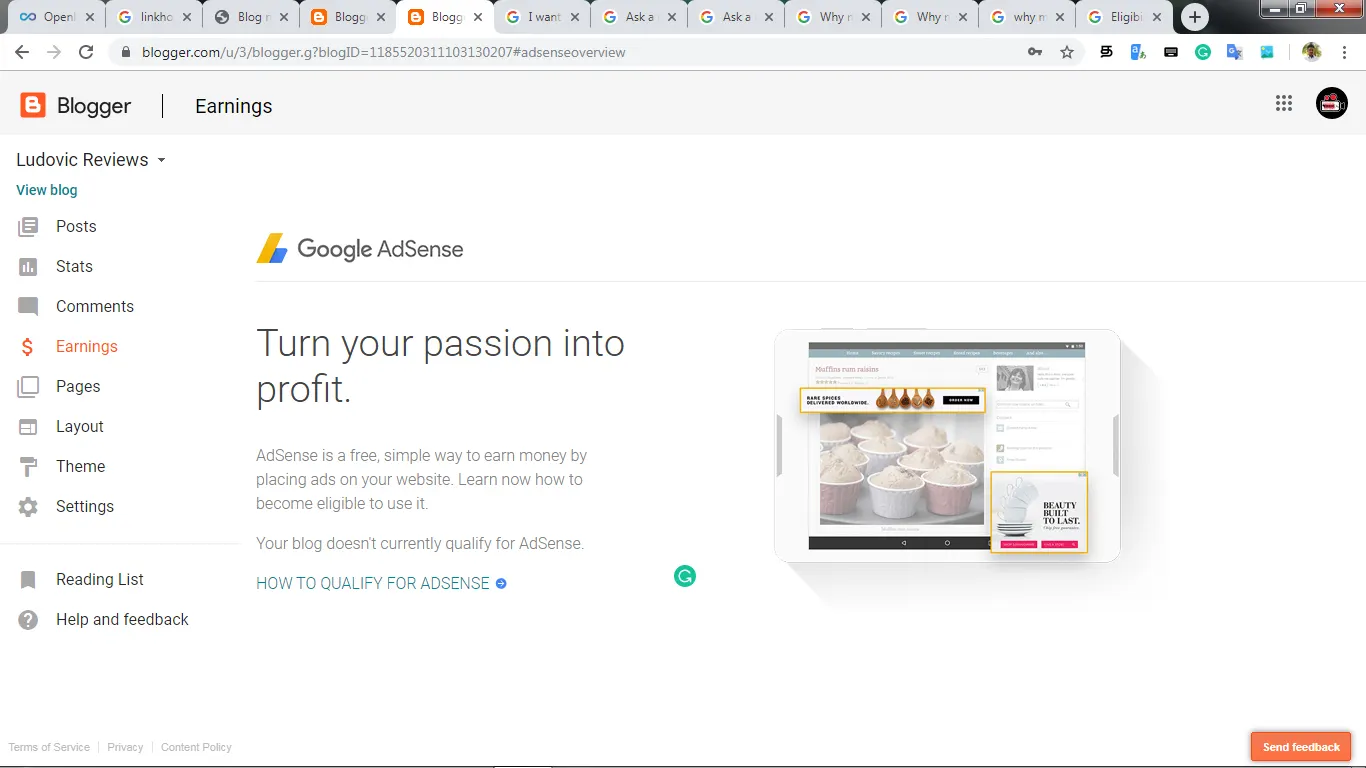Bookmark page with the star icon

pyautogui.click(x=1067, y=52)
